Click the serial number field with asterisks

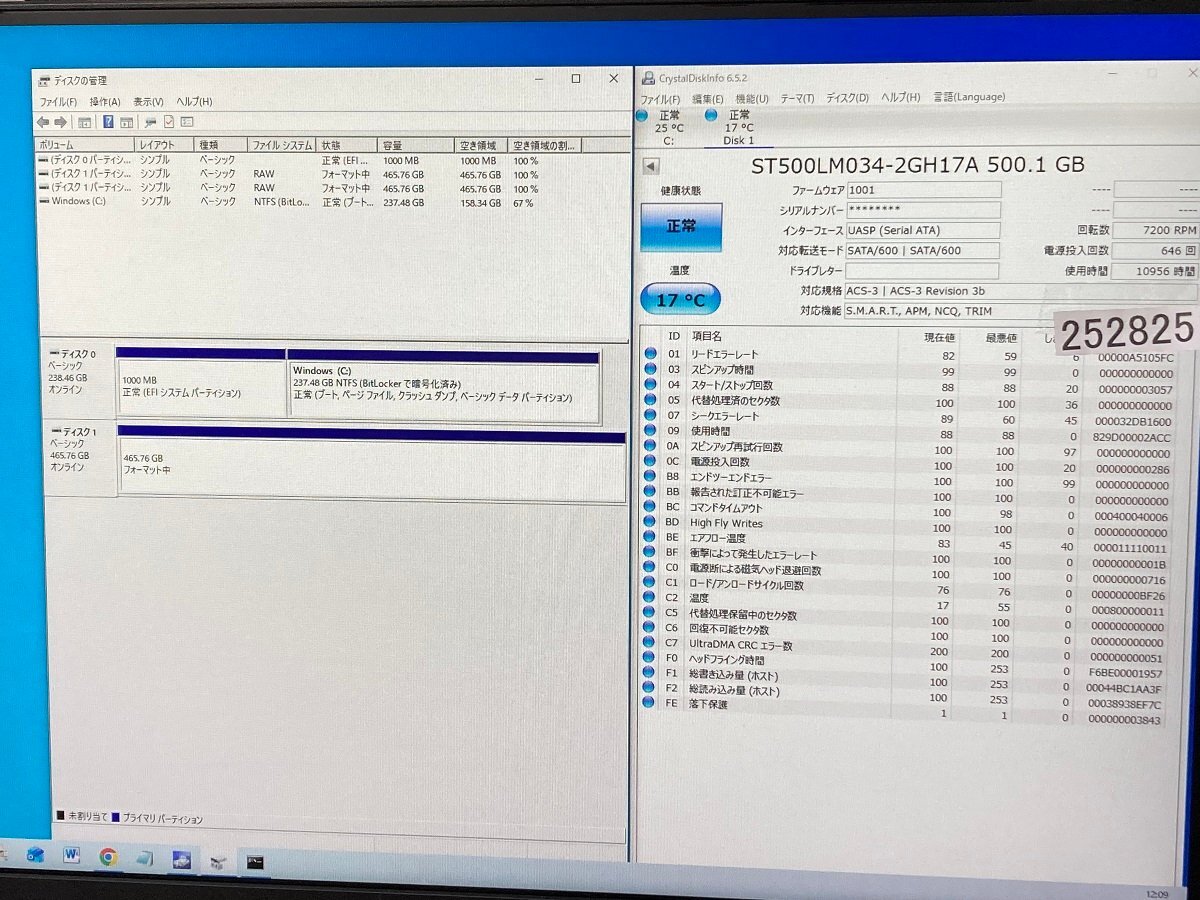[923, 210]
